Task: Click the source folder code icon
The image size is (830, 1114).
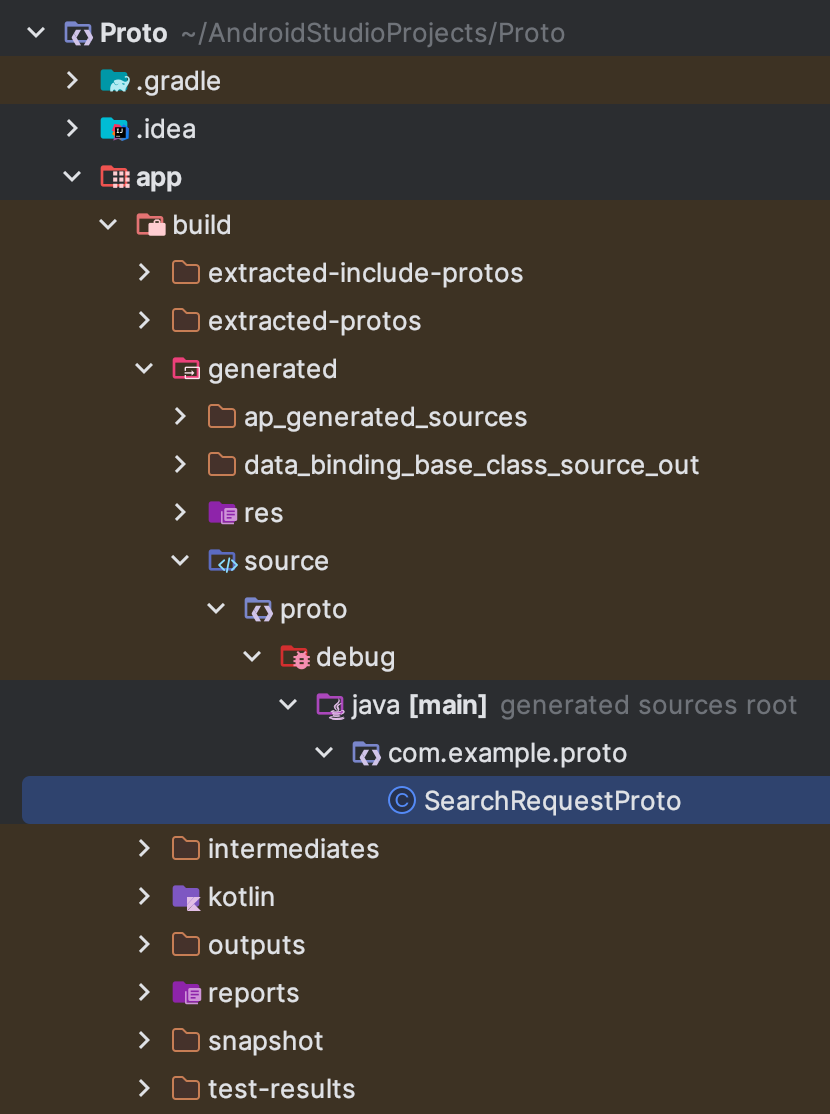Action: click(222, 561)
